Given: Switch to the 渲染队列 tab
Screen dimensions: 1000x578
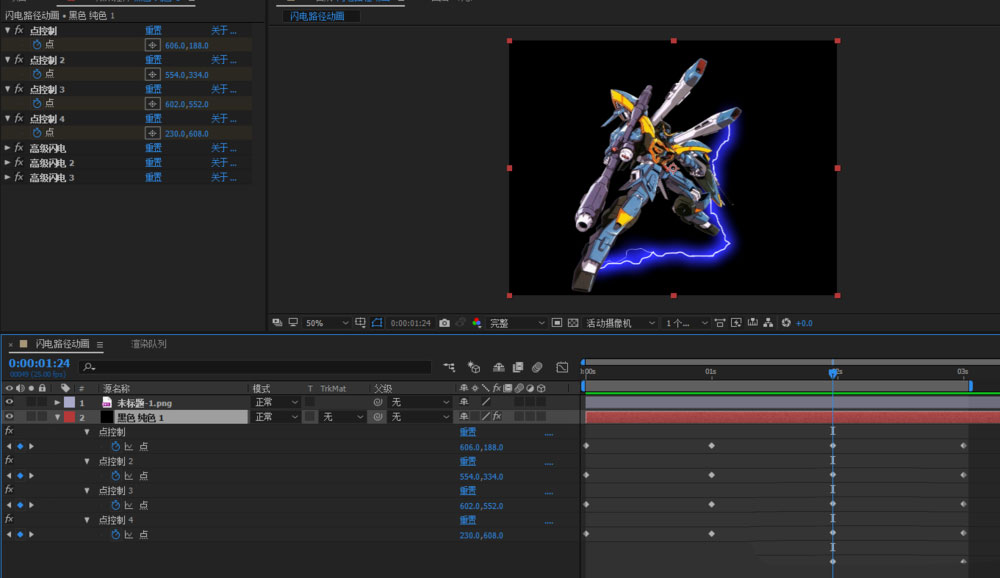Looking at the screenshot, I should tap(148, 344).
